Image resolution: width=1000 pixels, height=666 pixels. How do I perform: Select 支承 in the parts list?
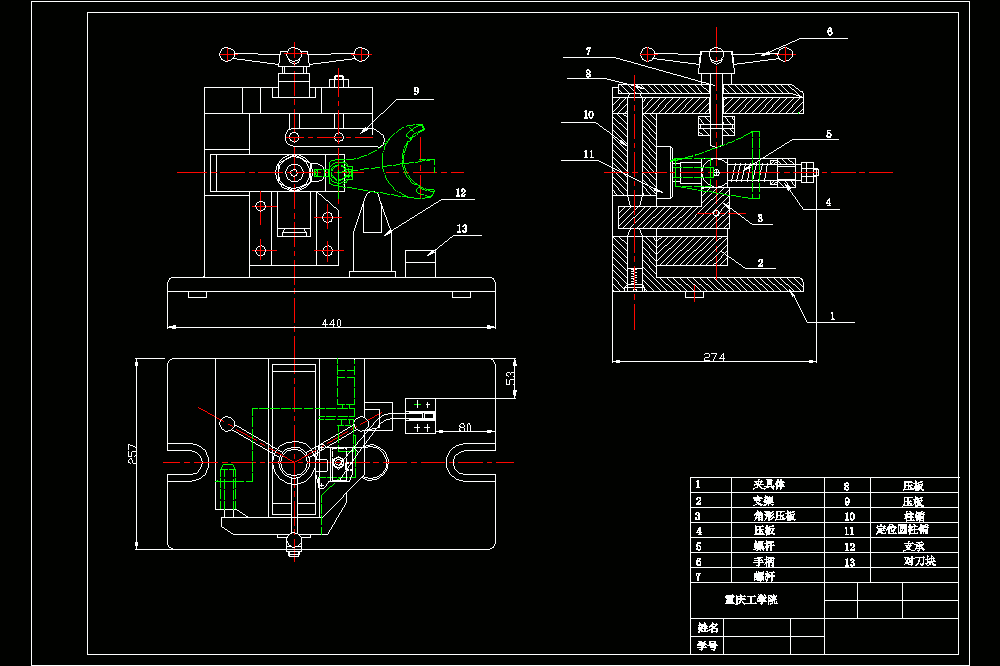(x=913, y=547)
